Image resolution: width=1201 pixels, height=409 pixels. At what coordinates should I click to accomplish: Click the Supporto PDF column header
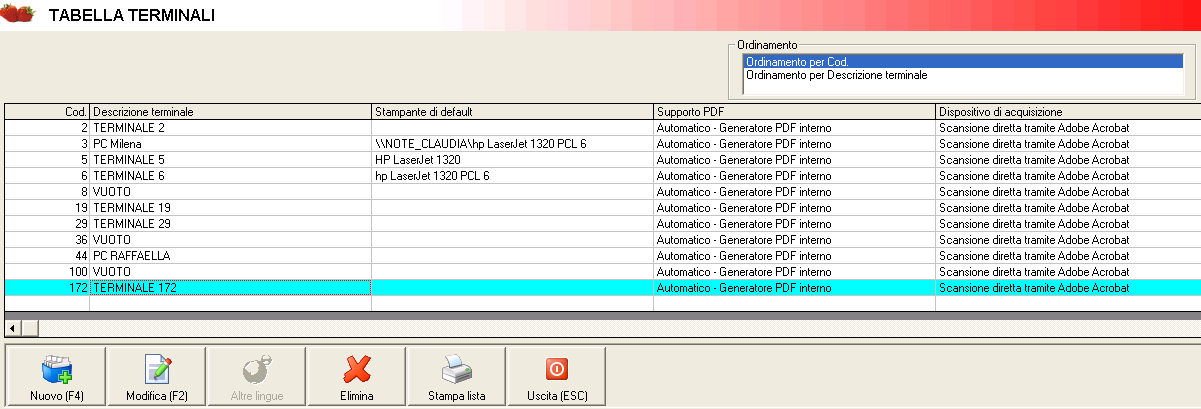pyautogui.click(x=795, y=112)
